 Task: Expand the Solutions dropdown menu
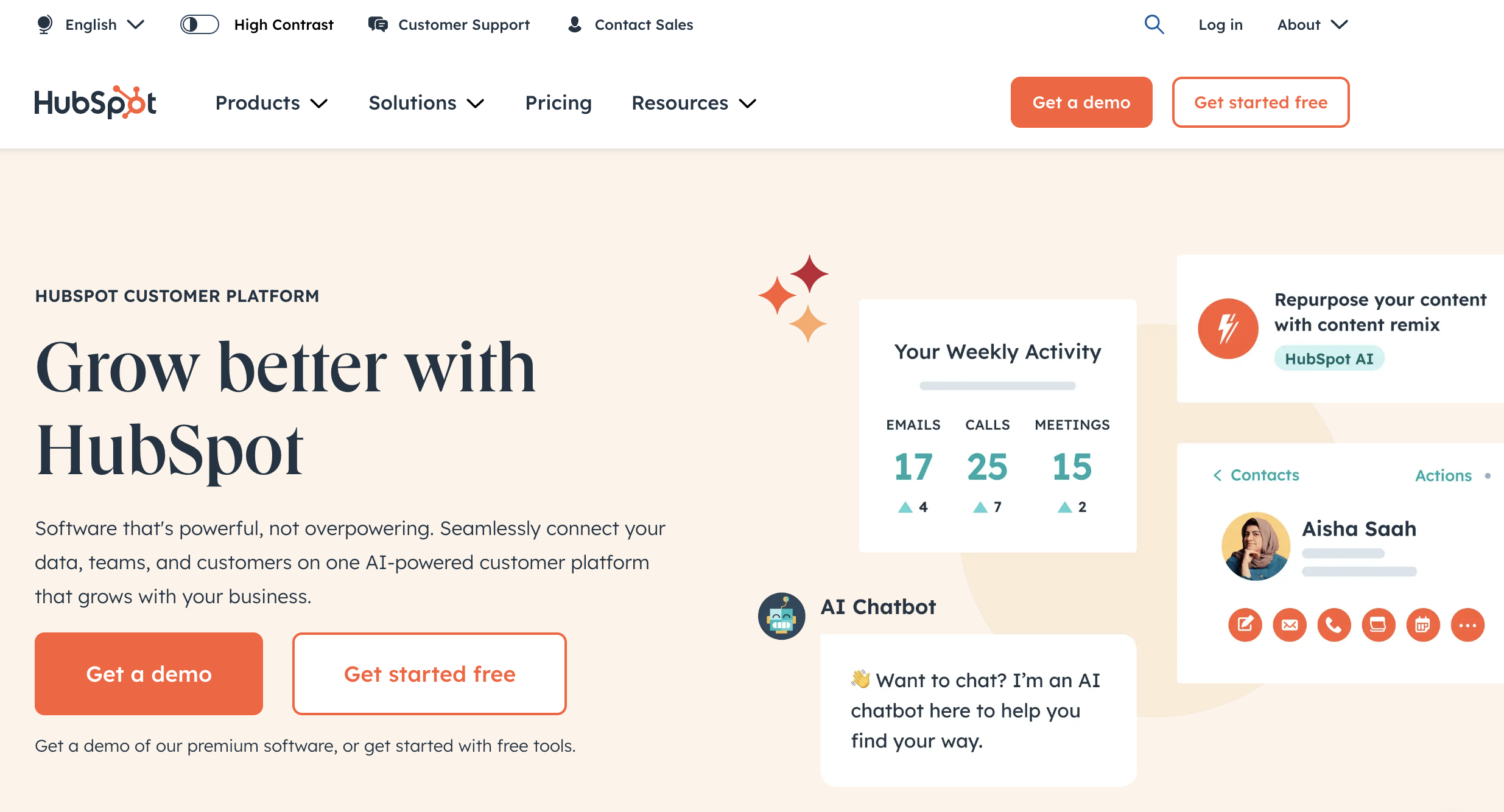[x=425, y=102]
